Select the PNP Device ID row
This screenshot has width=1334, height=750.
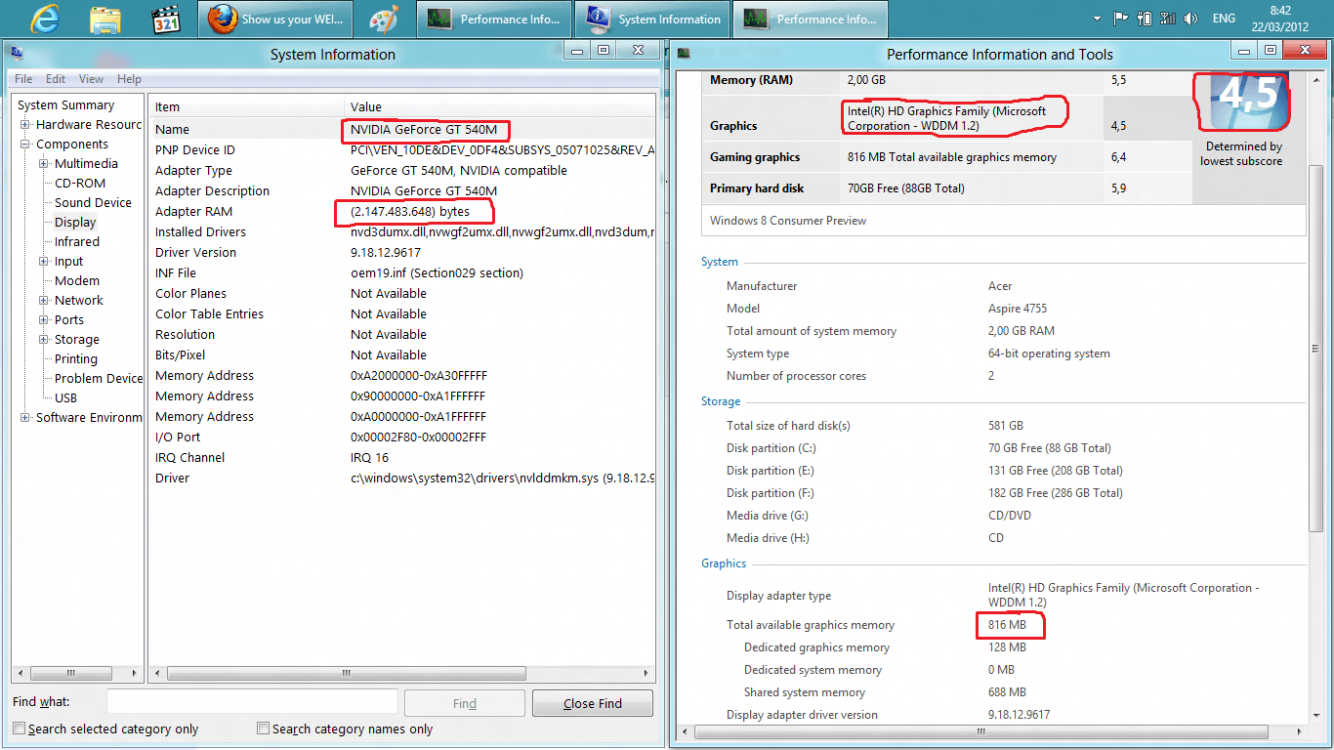pos(402,150)
